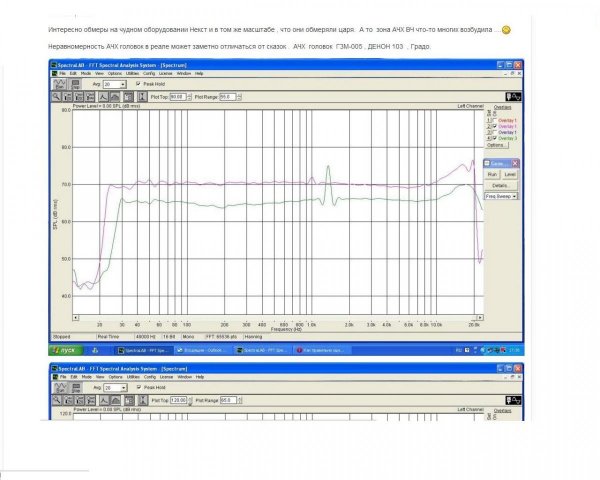Click Run waveform icon in Plot Top 120.00 window
600x480 pixels.
pos(60,388)
